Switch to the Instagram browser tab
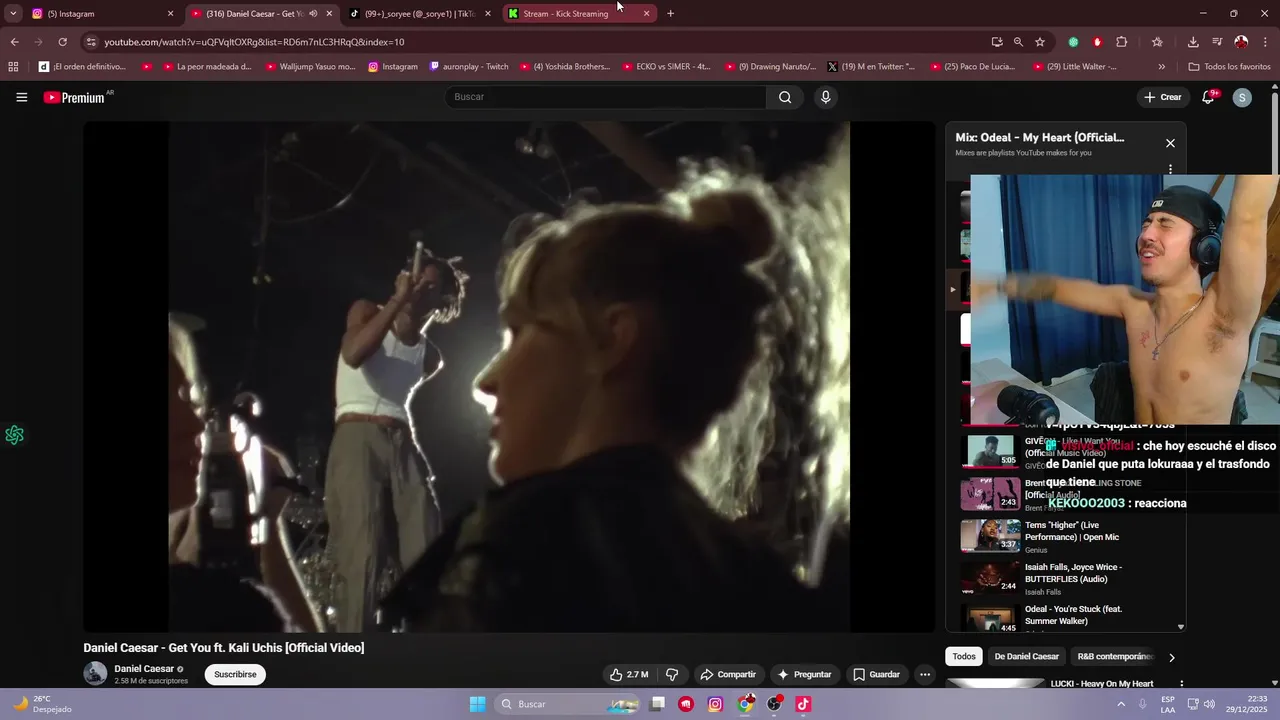The width and height of the screenshot is (1280, 720). pyautogui.click(x=102, y=14)
